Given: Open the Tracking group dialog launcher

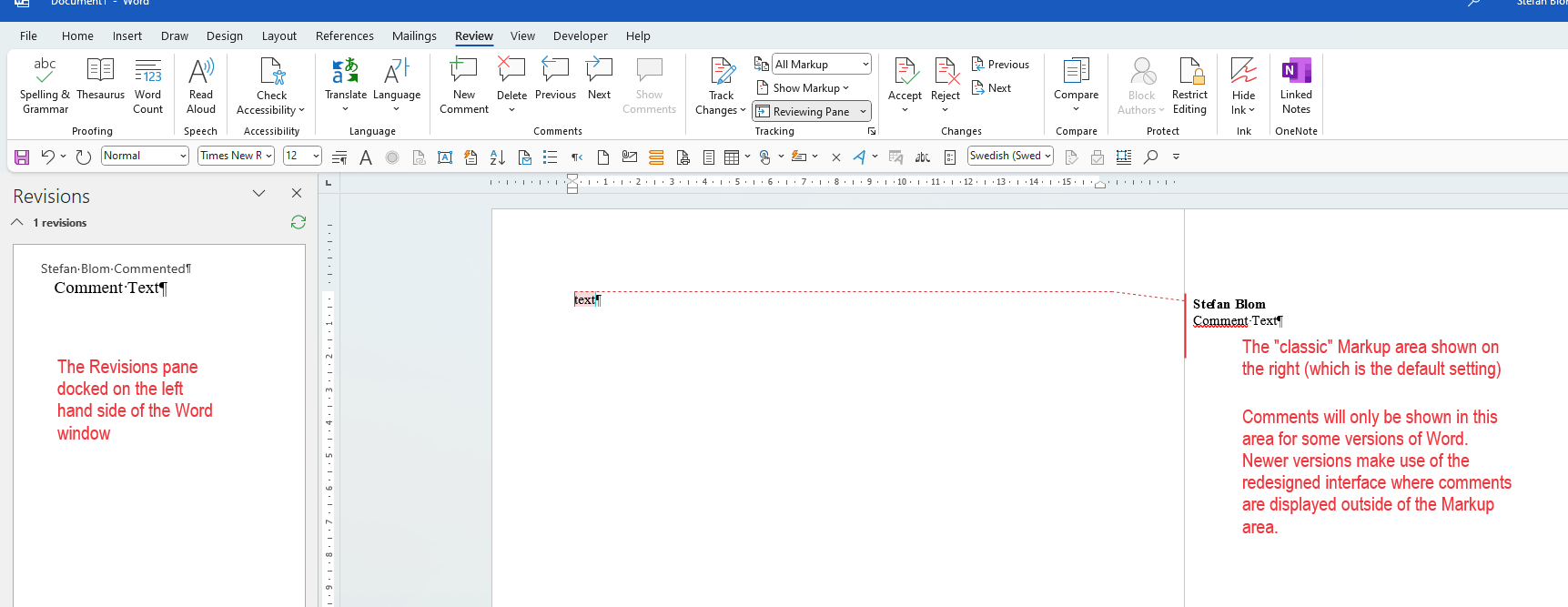Looking at the screenshot, I should pyautogui.click(x=871, y=131).
